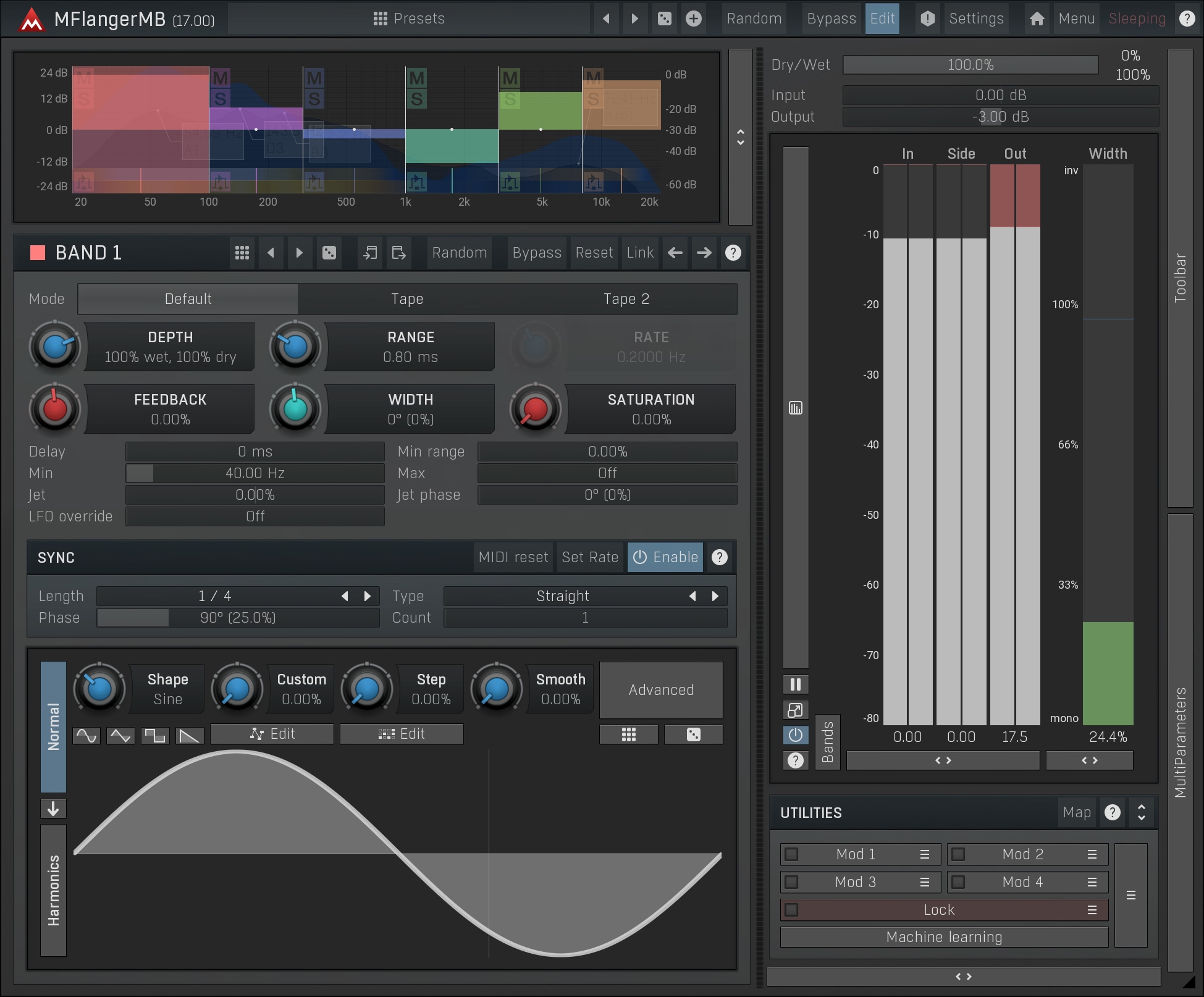
Task: Collapse the Utilities panel with its arrows
Action: tap(1141, 813)
